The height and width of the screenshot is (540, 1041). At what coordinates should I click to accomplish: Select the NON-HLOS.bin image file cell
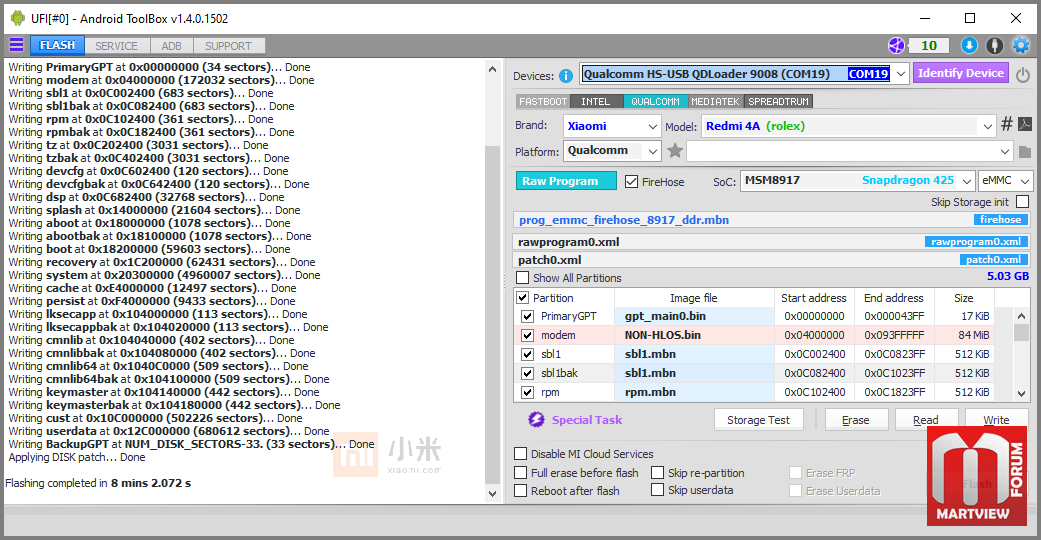[694, 335]
